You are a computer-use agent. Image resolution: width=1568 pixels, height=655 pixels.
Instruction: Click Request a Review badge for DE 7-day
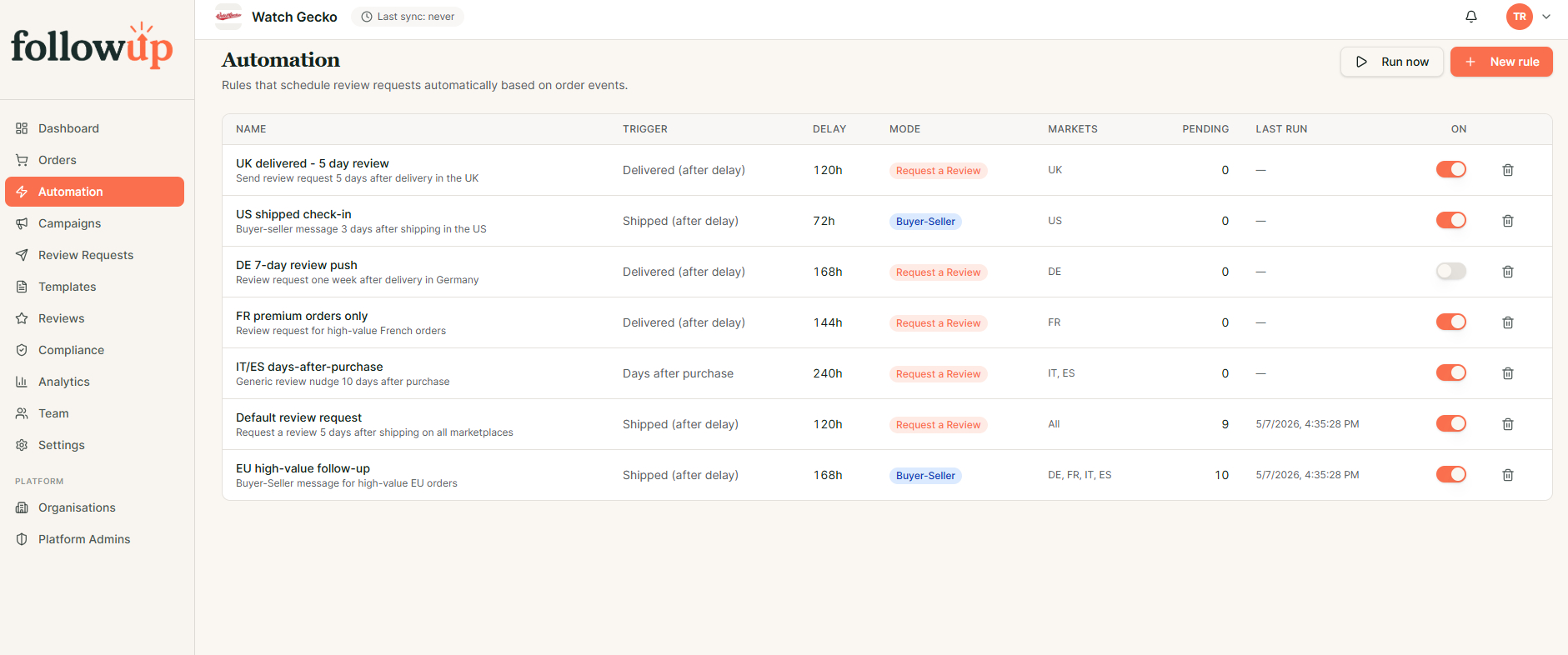coord(938,272)
